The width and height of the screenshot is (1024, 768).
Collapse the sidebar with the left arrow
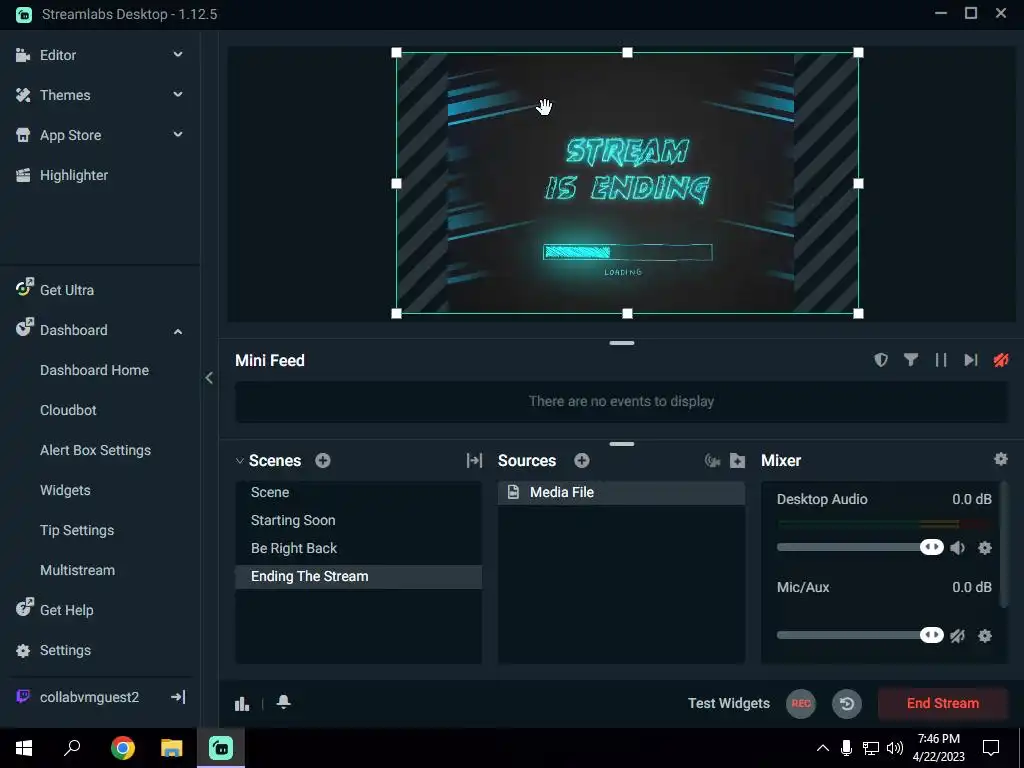209,377
